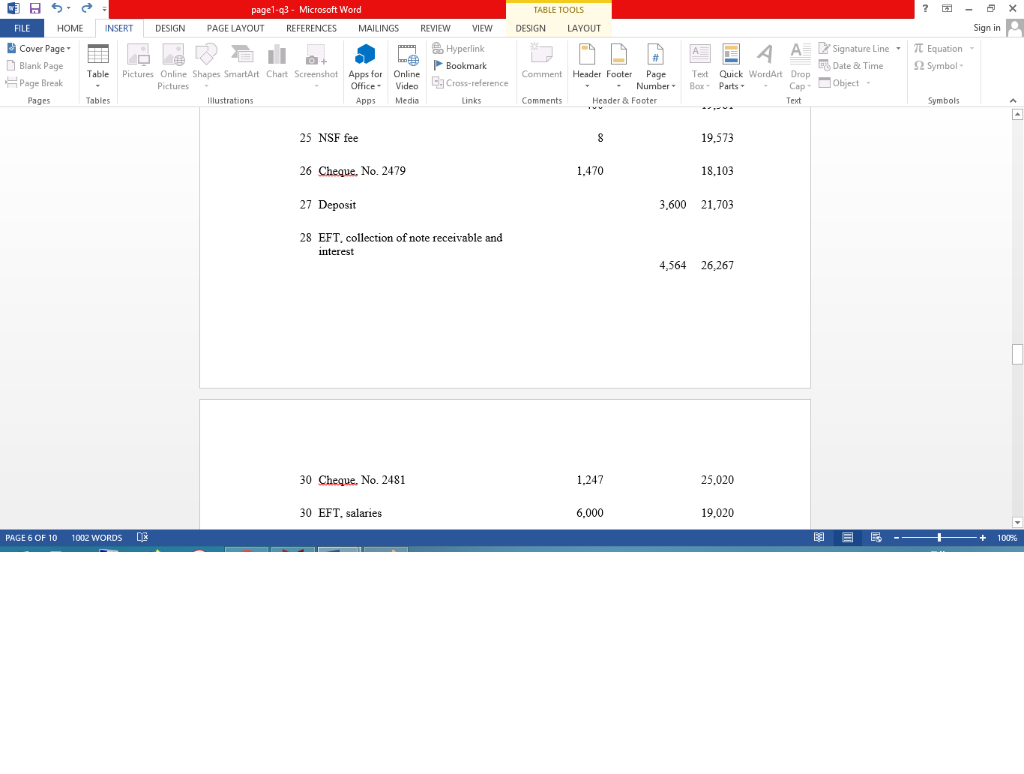Save the document with the floppy disk icon
Viewport: 1024px width, 774px height.
[x=35, y=8]
